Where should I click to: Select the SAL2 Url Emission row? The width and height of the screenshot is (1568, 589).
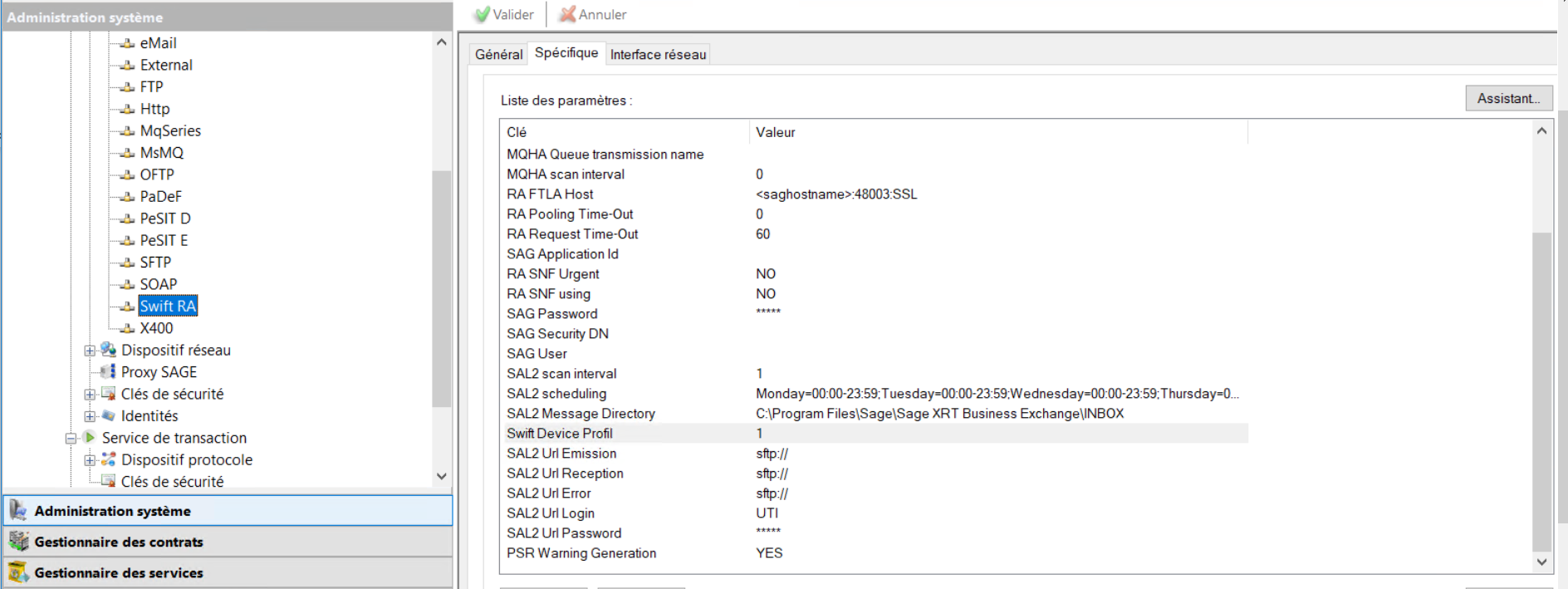(x=561, y=454)
